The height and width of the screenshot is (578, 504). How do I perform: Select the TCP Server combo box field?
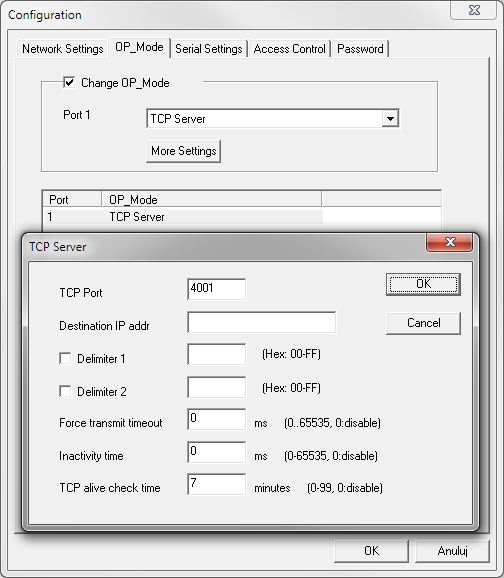point(272,119)
